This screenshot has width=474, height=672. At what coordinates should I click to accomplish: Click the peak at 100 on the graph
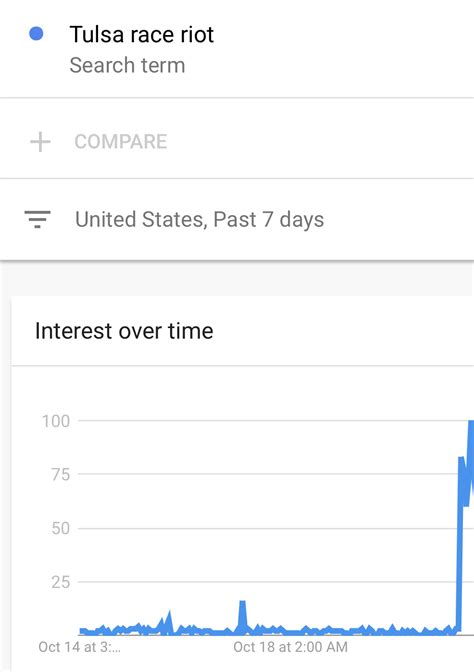pos(471,424)
